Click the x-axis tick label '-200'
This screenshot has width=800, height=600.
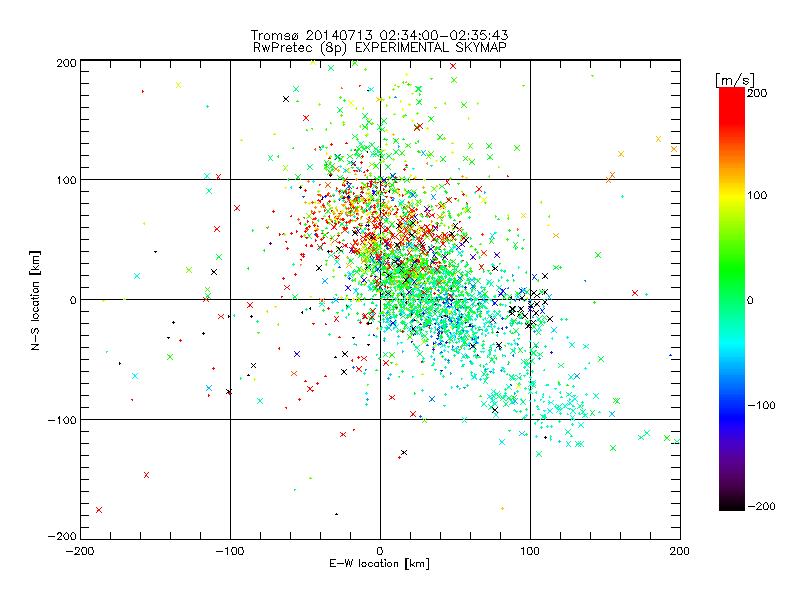coord(80,551)
